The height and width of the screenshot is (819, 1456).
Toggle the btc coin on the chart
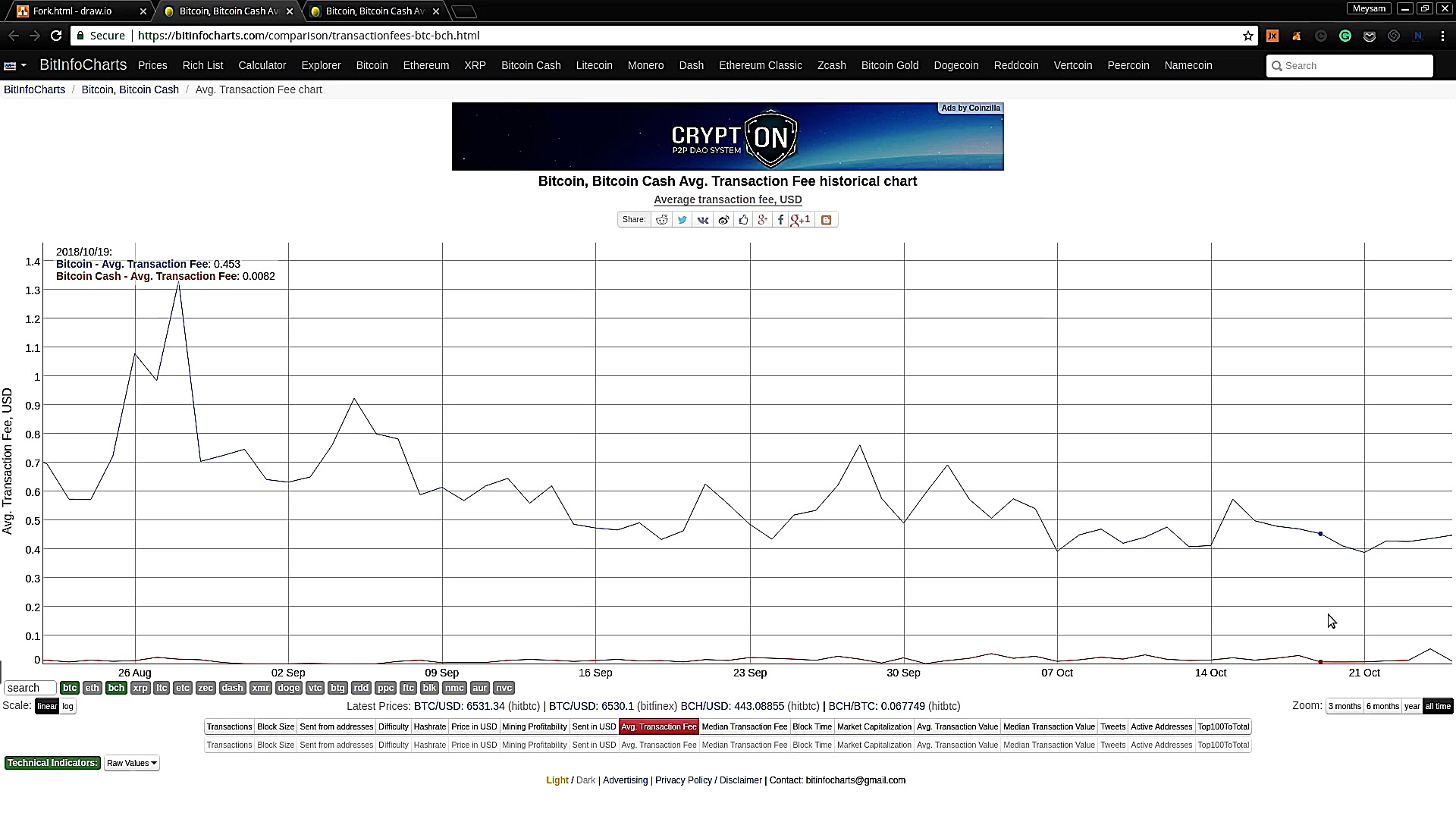[x=70, y=689]
